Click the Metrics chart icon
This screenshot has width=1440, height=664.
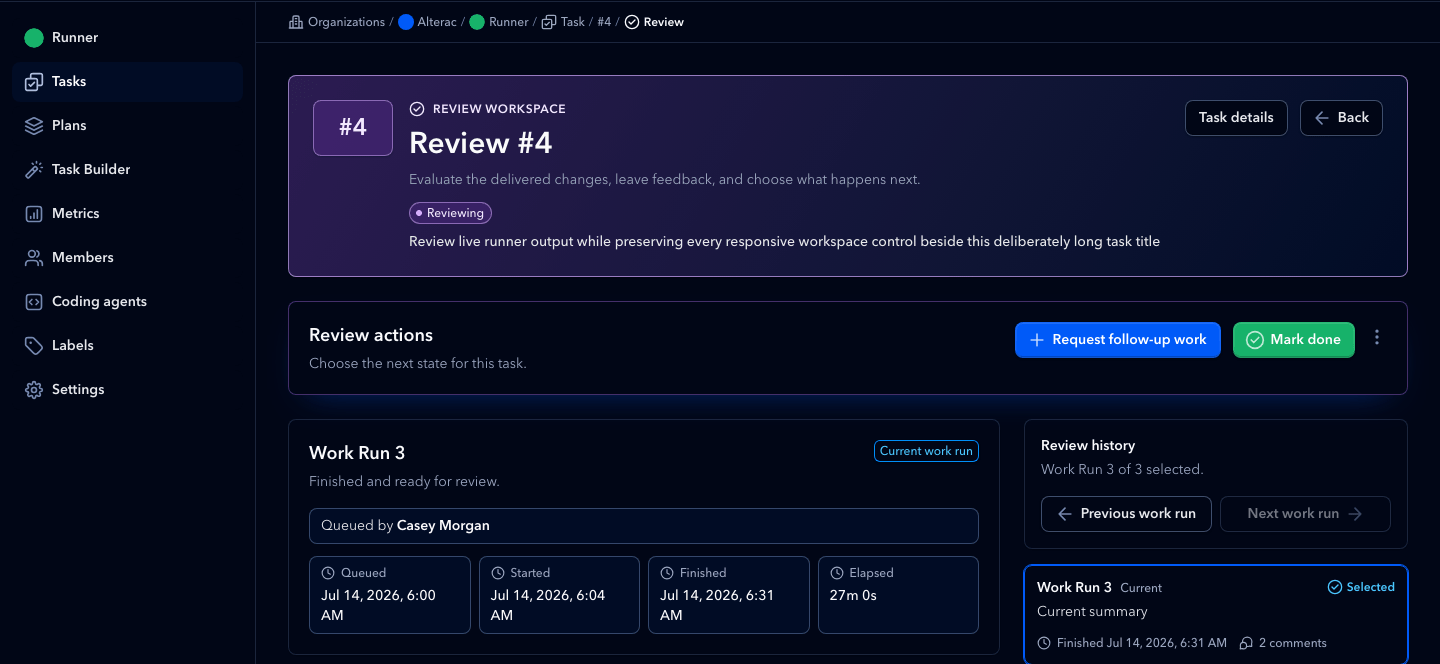point(34,214)
